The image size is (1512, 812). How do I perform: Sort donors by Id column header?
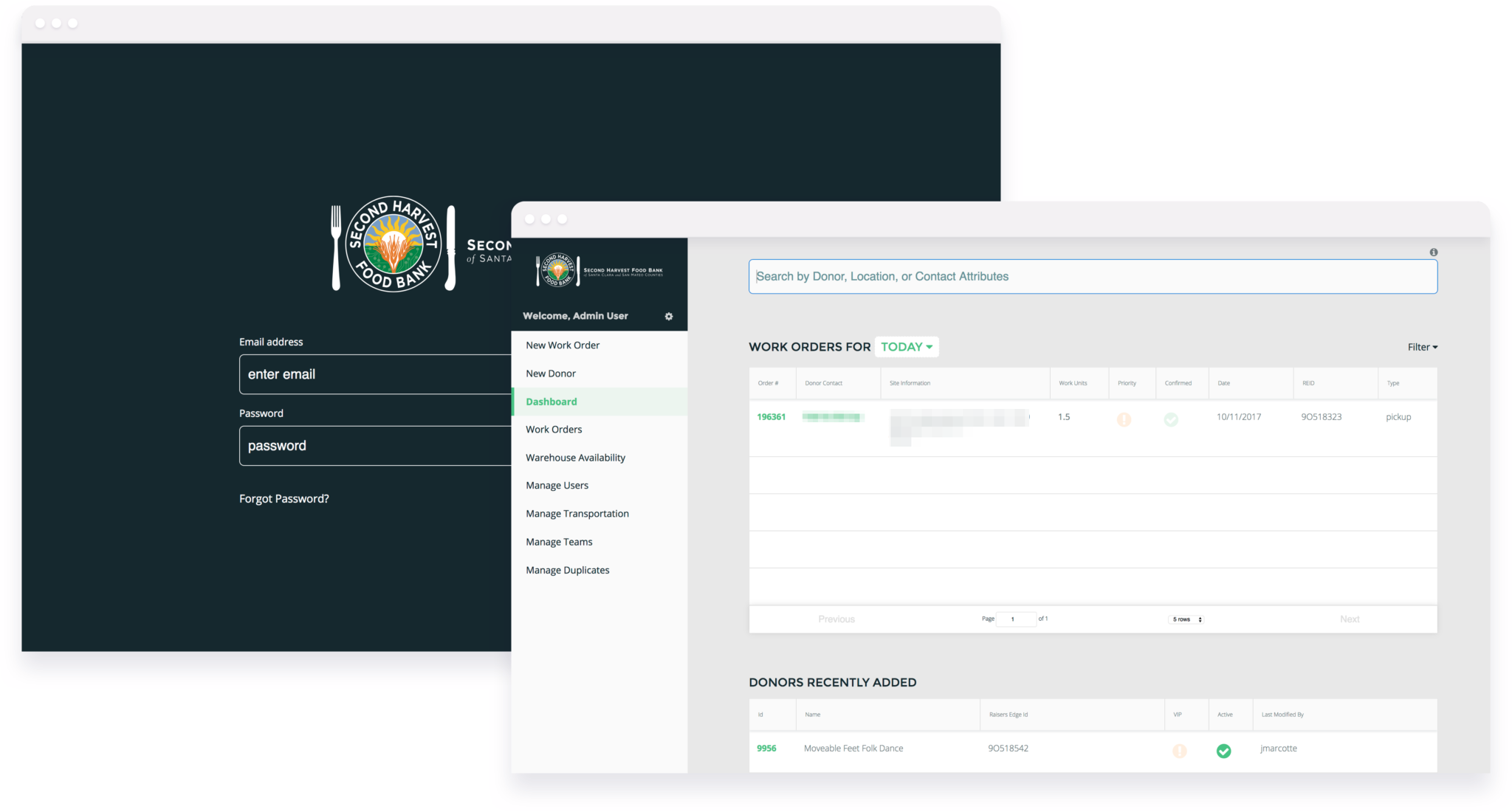pos(772,715)
